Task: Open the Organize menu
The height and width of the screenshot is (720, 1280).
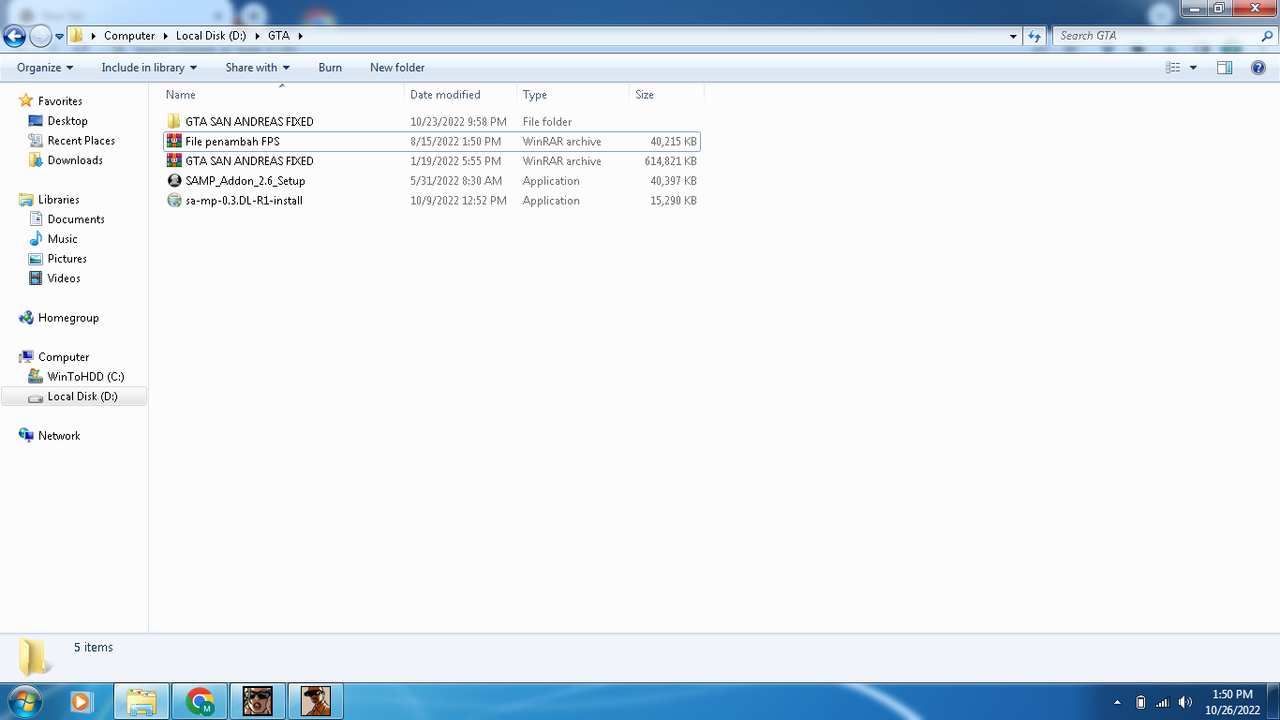Action: click(x=45, y=68)
